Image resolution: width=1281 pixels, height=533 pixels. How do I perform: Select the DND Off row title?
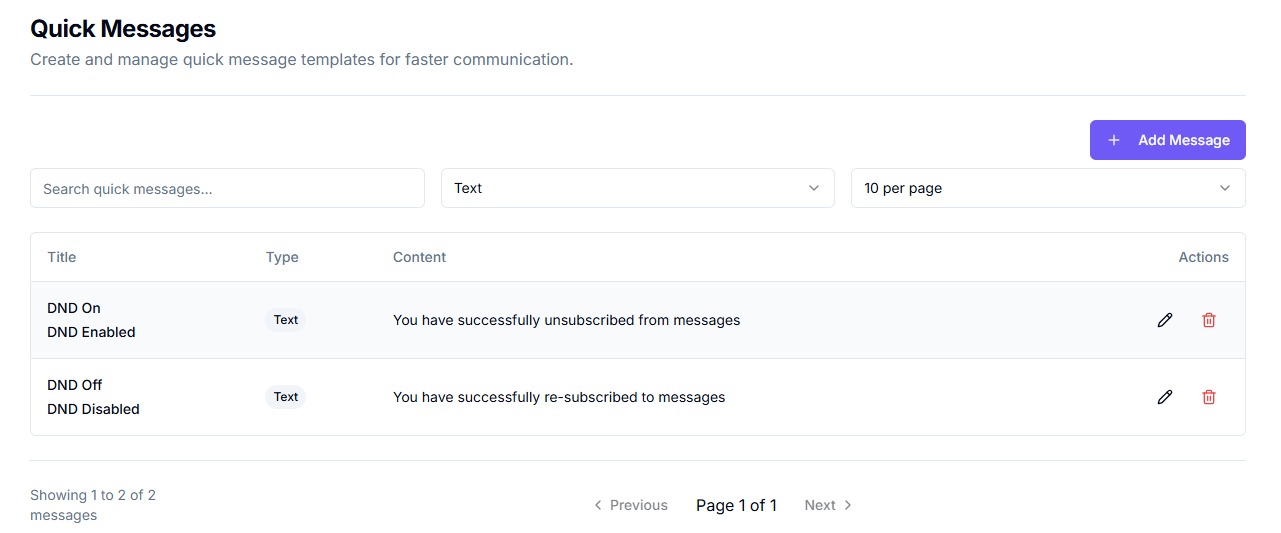(75, 385)
